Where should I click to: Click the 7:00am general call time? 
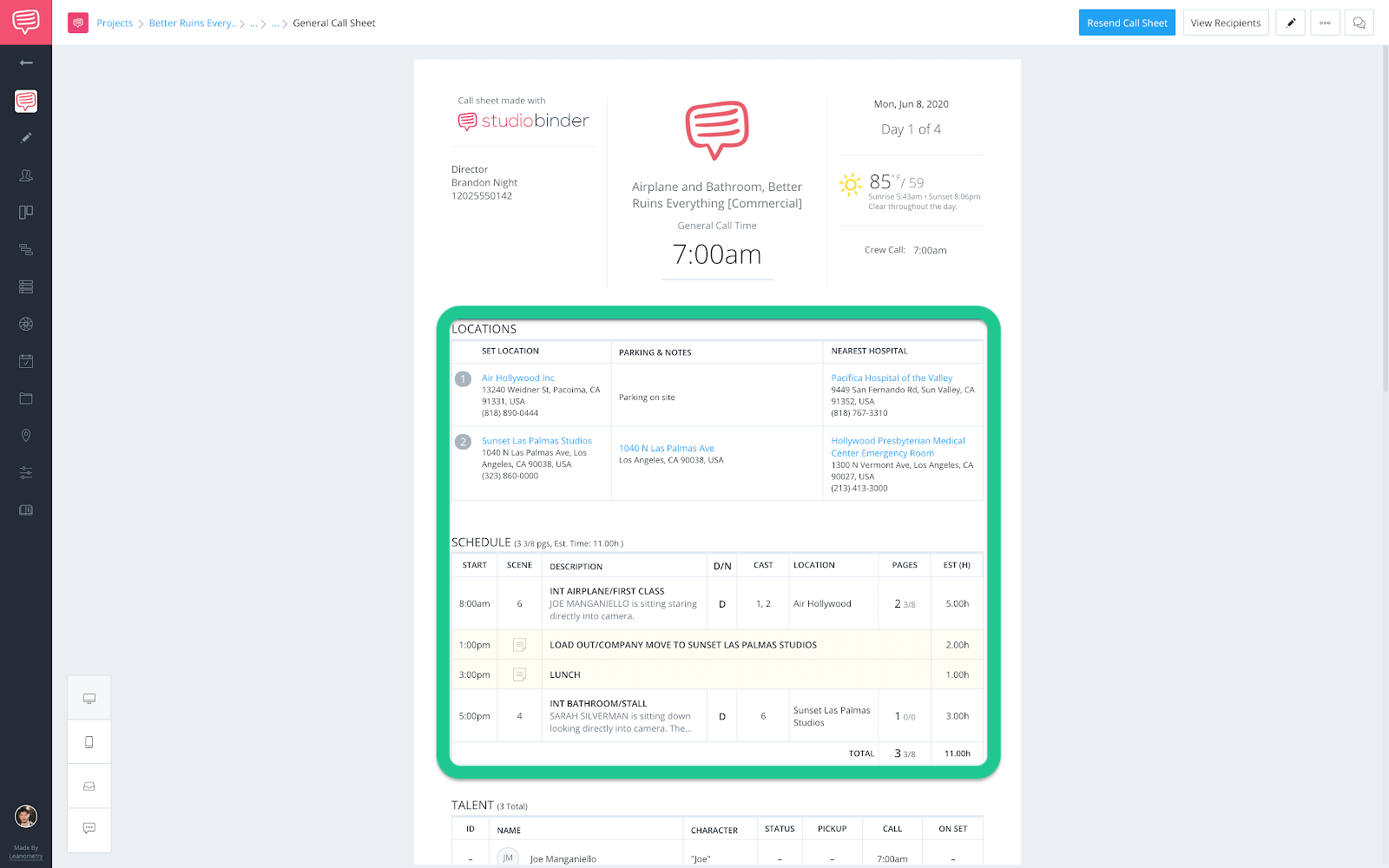pyautogui.click(x=717, y=254)
